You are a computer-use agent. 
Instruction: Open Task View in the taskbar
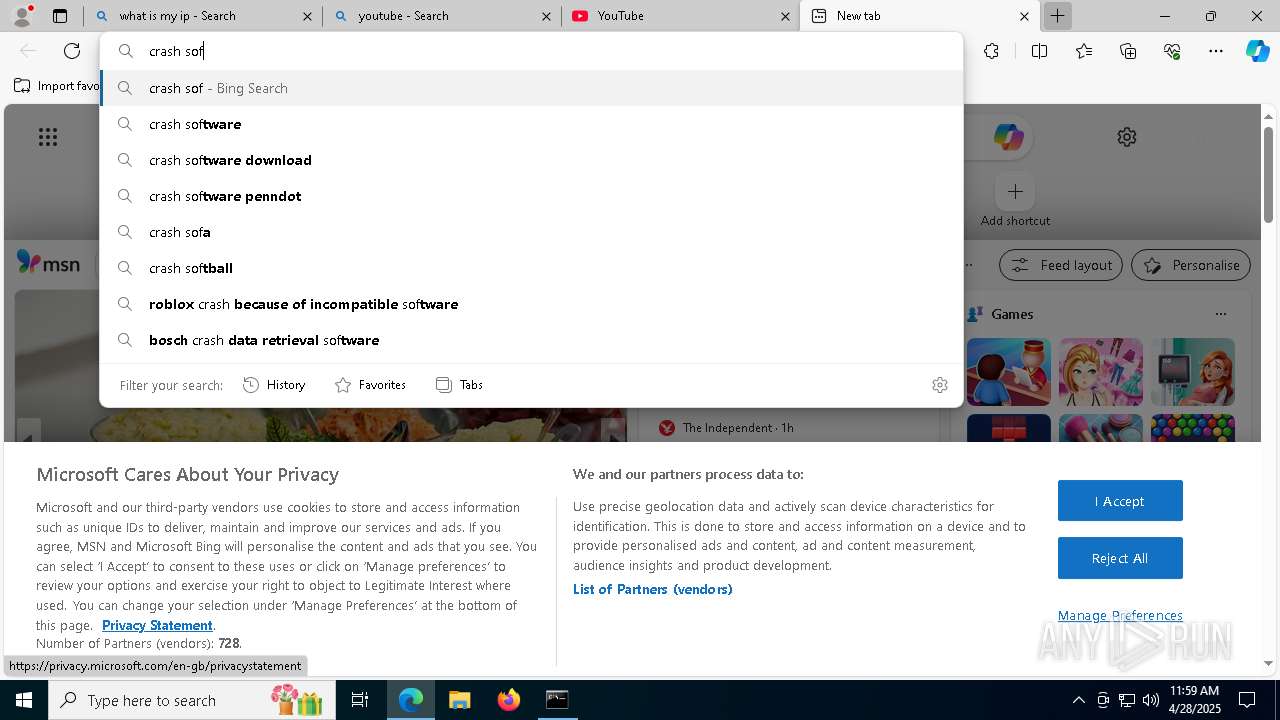pyautogui.click(x=360, y=700)
